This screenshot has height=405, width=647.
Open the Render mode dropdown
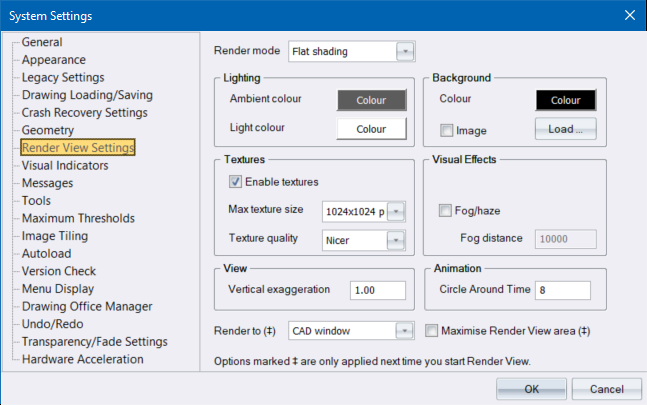point(404,51)
